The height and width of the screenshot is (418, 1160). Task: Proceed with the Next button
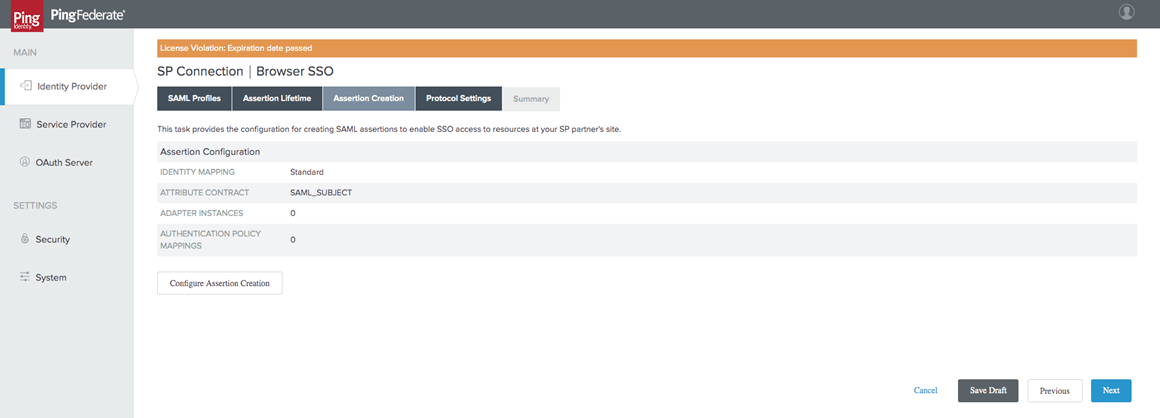1111,391
